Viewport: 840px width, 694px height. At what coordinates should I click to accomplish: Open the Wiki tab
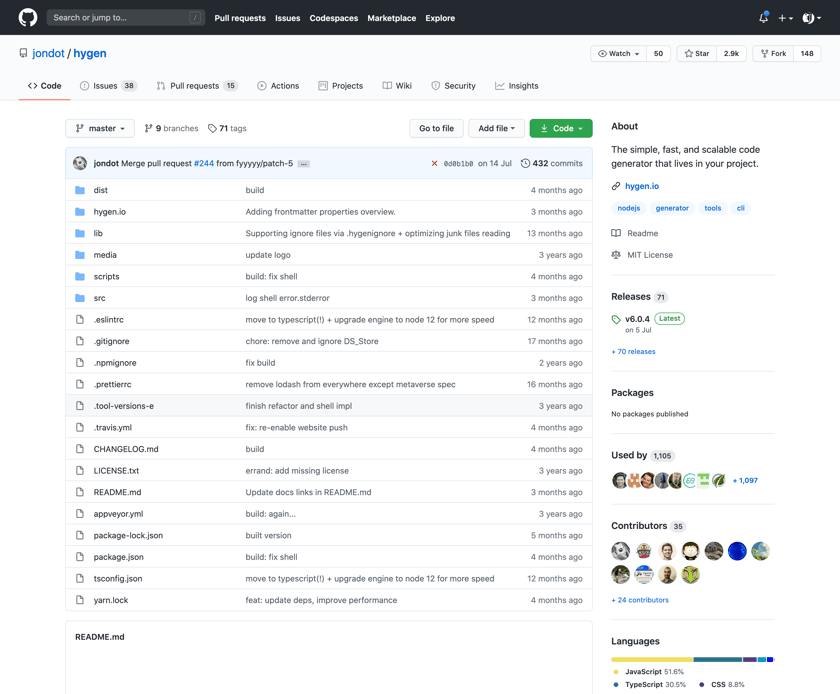[x=397, y=86]
